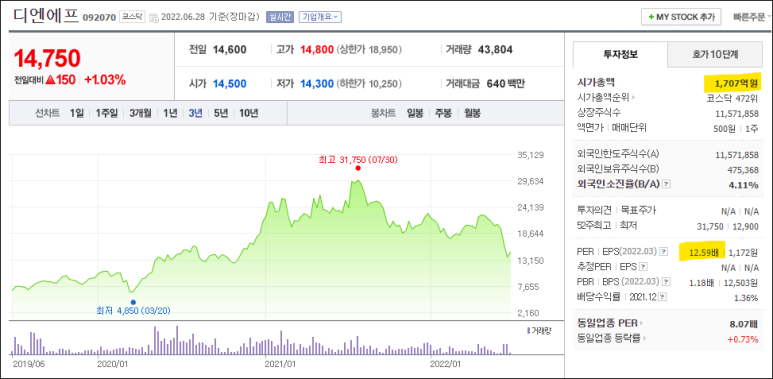
Task: Open the 기업개요 dropdown
Action: pos(320,17)
